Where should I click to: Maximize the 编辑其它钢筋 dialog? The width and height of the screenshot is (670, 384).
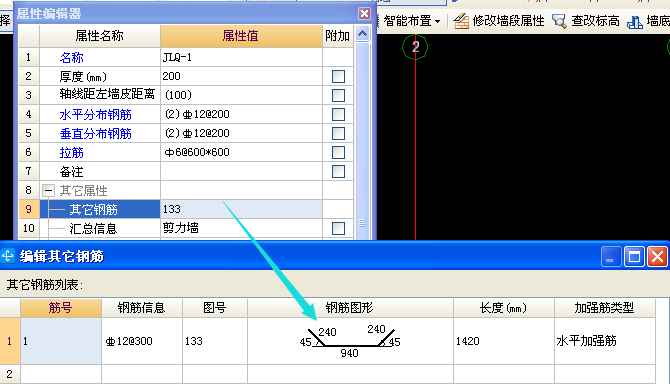(634, 257)
